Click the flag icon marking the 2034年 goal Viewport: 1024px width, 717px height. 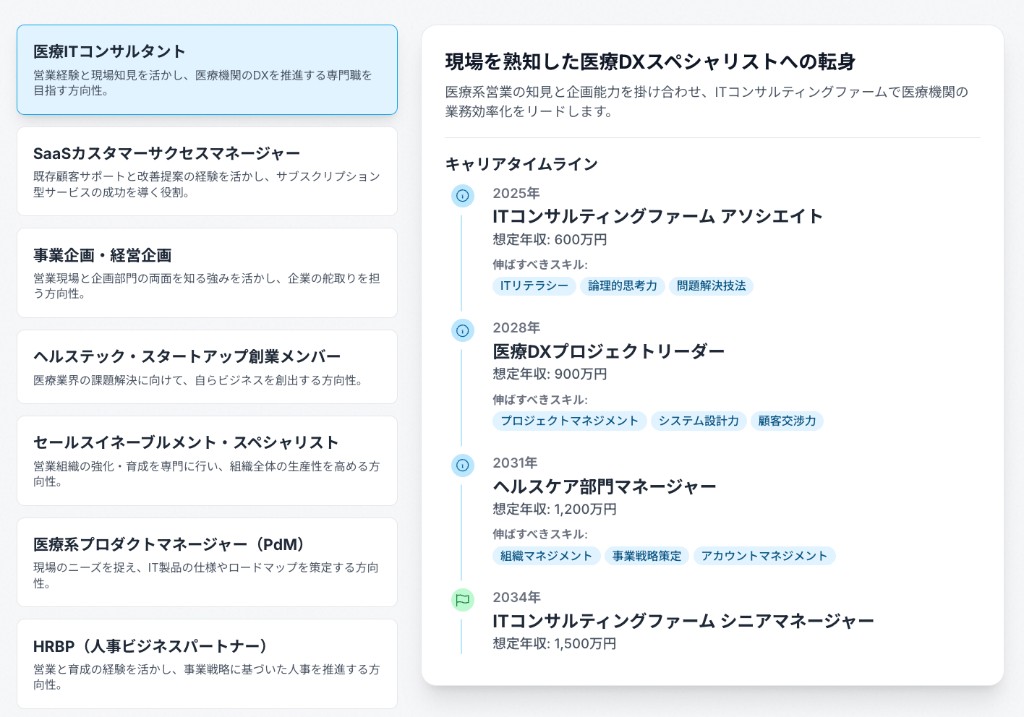(460, 597)
